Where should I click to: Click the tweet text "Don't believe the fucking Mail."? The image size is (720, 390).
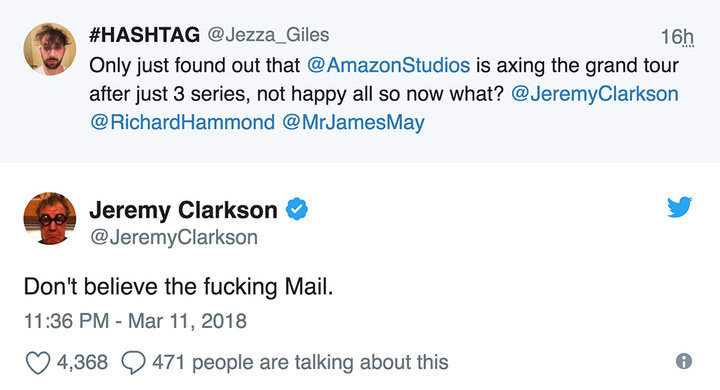click(178, 287)
